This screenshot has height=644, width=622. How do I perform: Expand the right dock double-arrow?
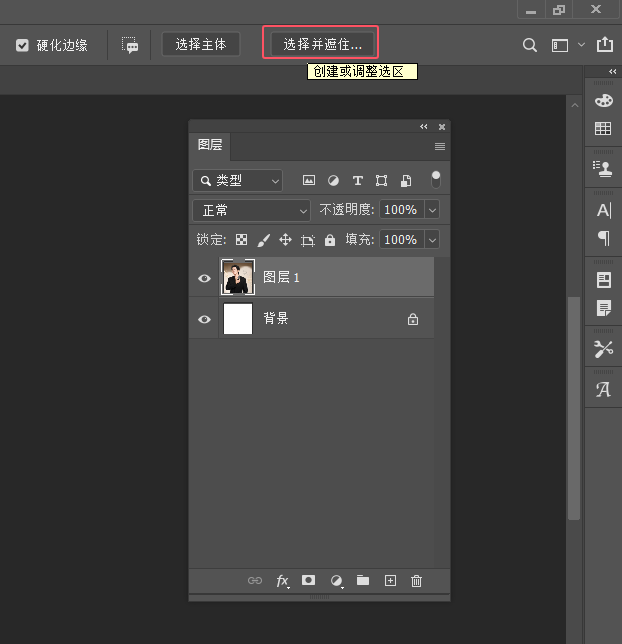click(x=613, y=71)
